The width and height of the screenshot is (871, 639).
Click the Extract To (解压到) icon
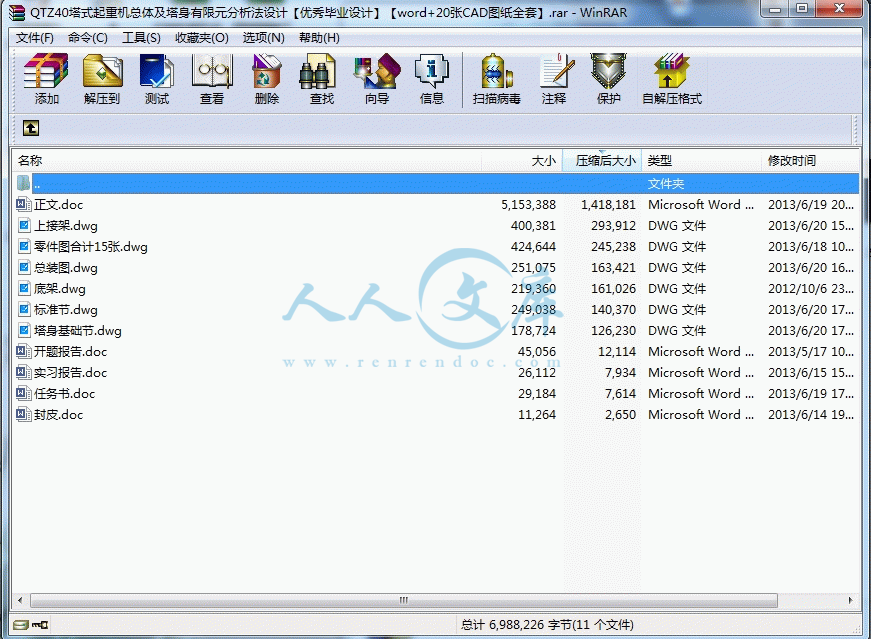coord(102,71)
